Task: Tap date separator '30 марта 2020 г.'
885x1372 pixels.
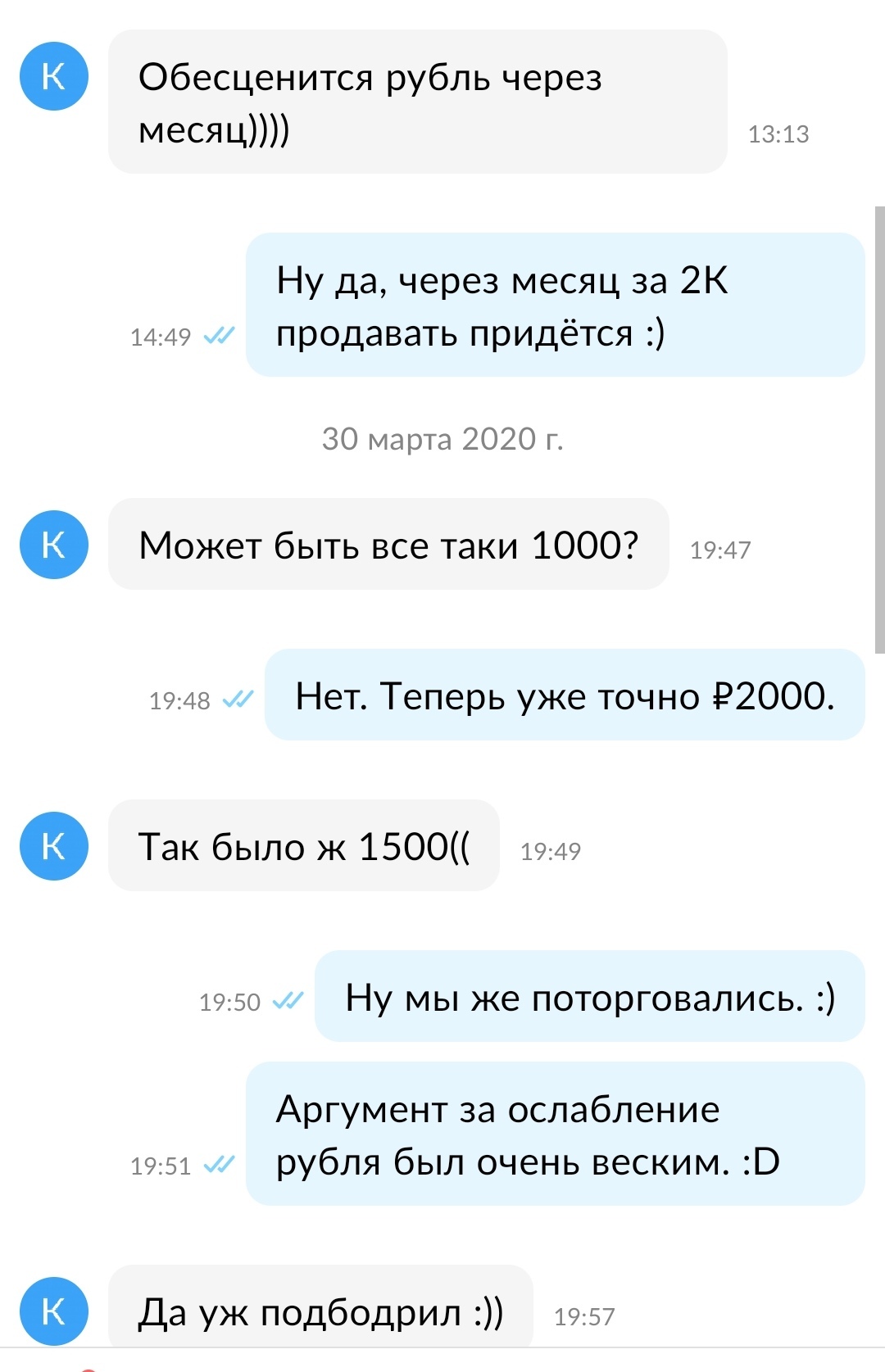Action: [442, 439]
